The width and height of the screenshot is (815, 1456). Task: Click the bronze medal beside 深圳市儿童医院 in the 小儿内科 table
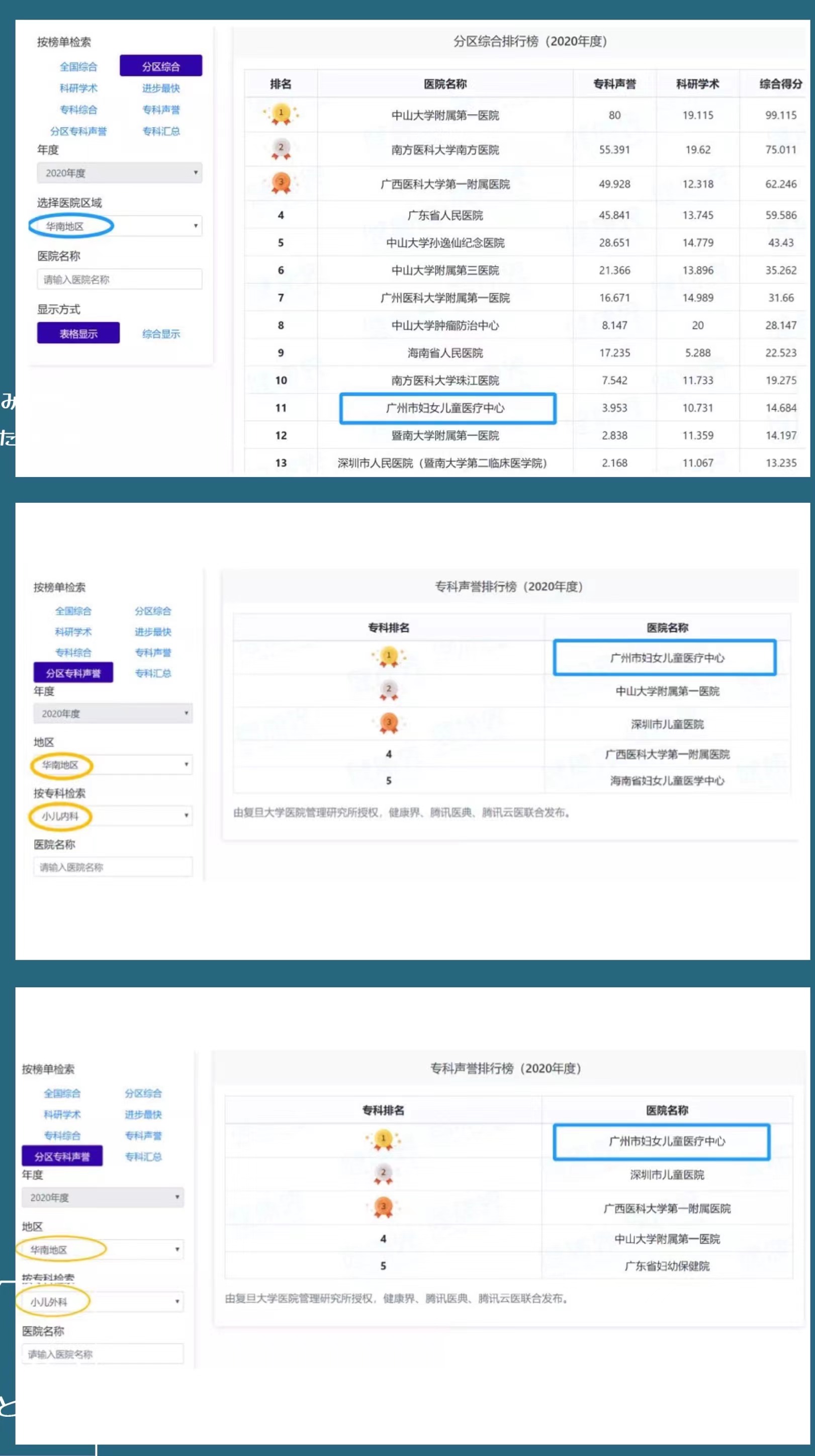(x=388, y=723)
